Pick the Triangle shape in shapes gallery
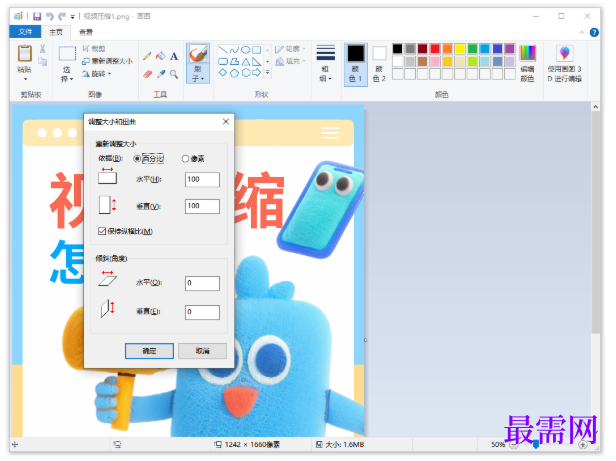The width and height of the screenshot is (616, 461). tap(246, 61)
